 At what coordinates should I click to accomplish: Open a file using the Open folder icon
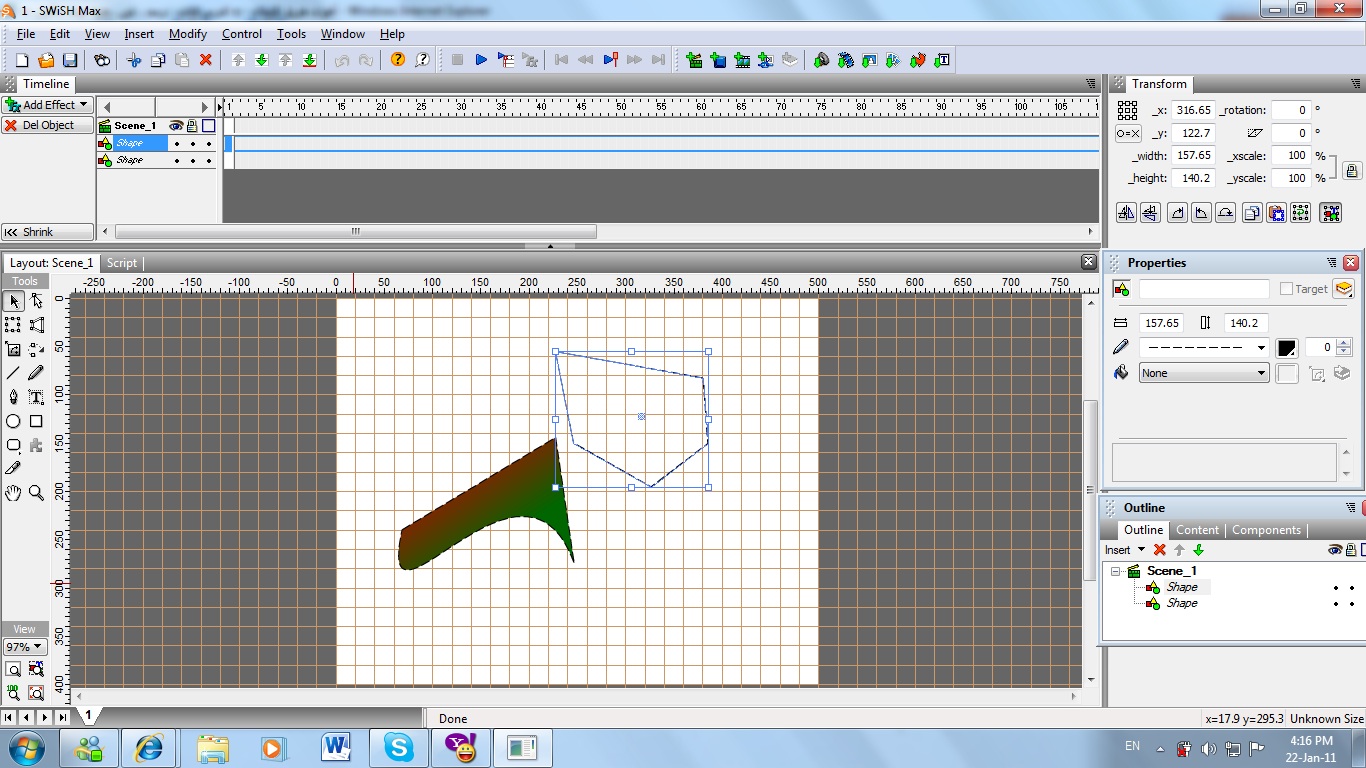coord(46,60)
